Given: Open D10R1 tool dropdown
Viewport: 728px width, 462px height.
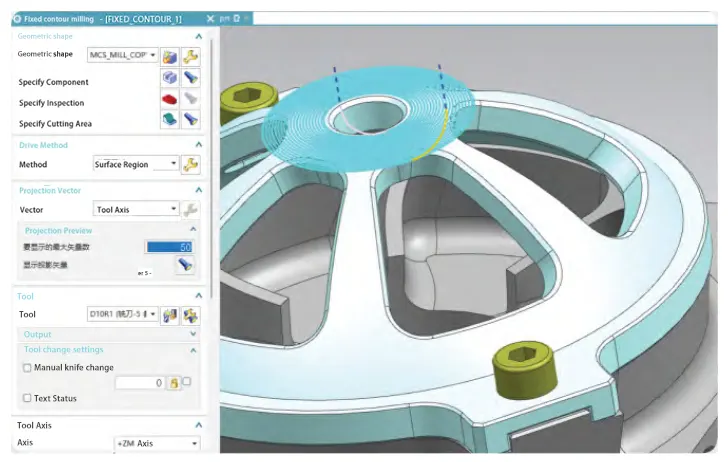Looking at the screenshot, I should tap(123, 314).
